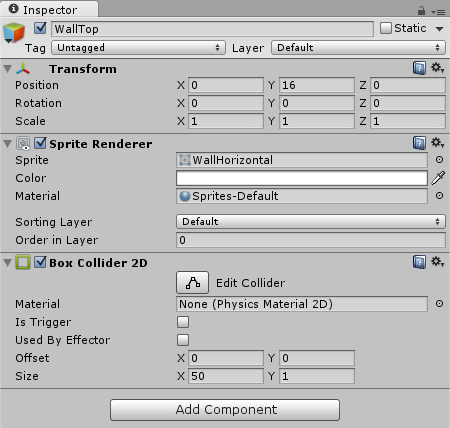450x428 pixels.
Task: Open the Inspector panel options menu
Action: pyautogui.click(x=438, y=12)
